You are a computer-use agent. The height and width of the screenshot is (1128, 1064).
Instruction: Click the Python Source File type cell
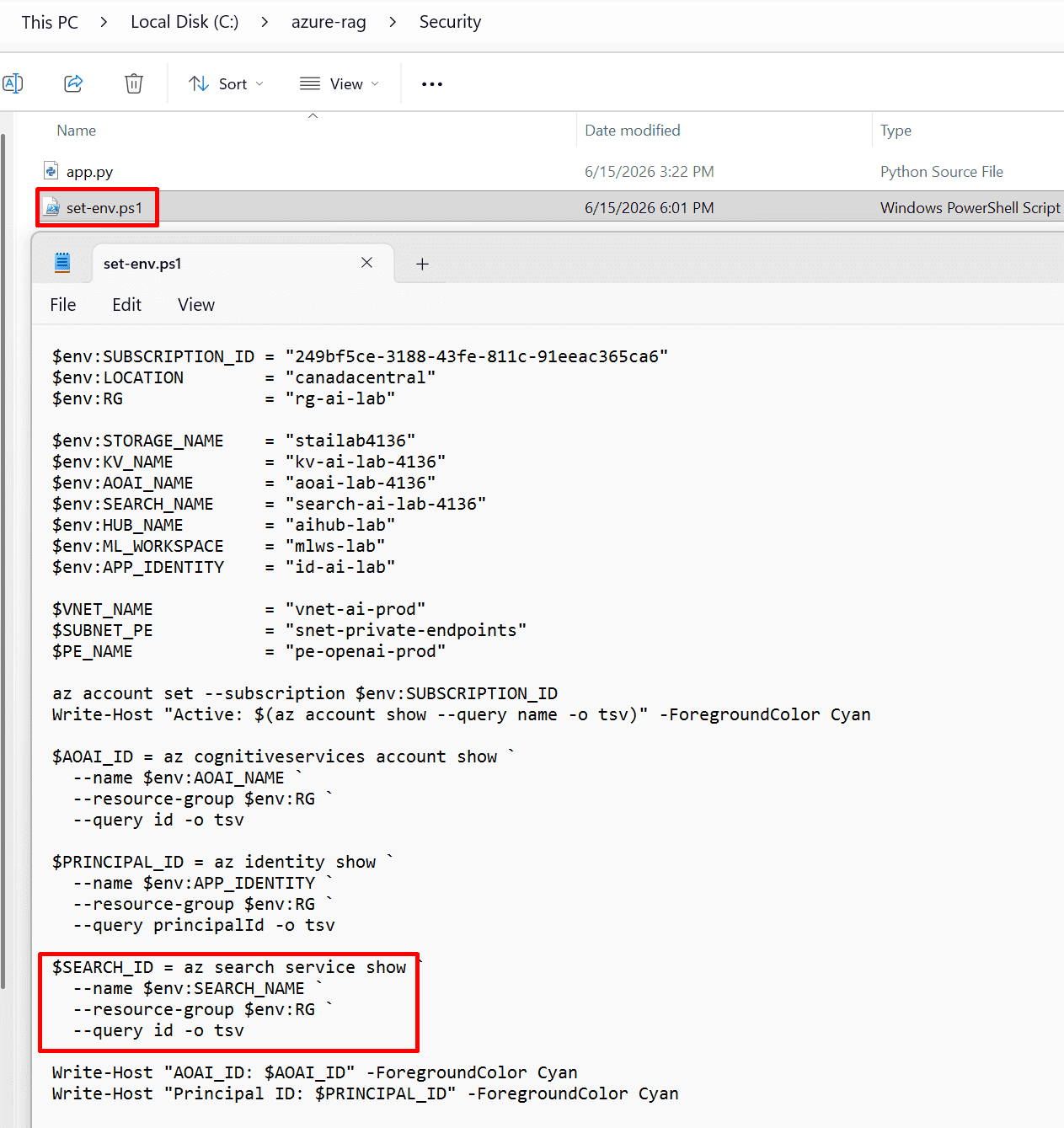point(942,172)
